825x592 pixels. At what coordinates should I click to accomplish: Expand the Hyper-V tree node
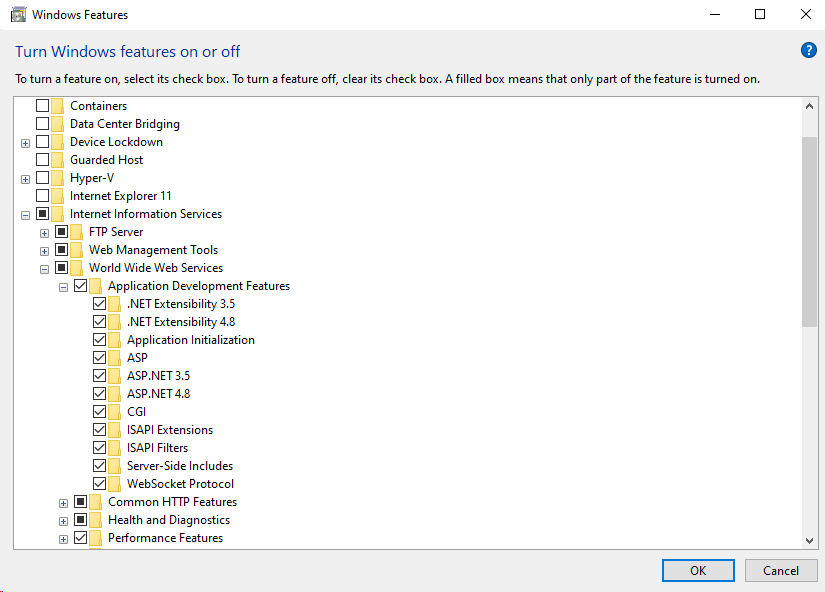pyautogui.click(x=25, y=179)
